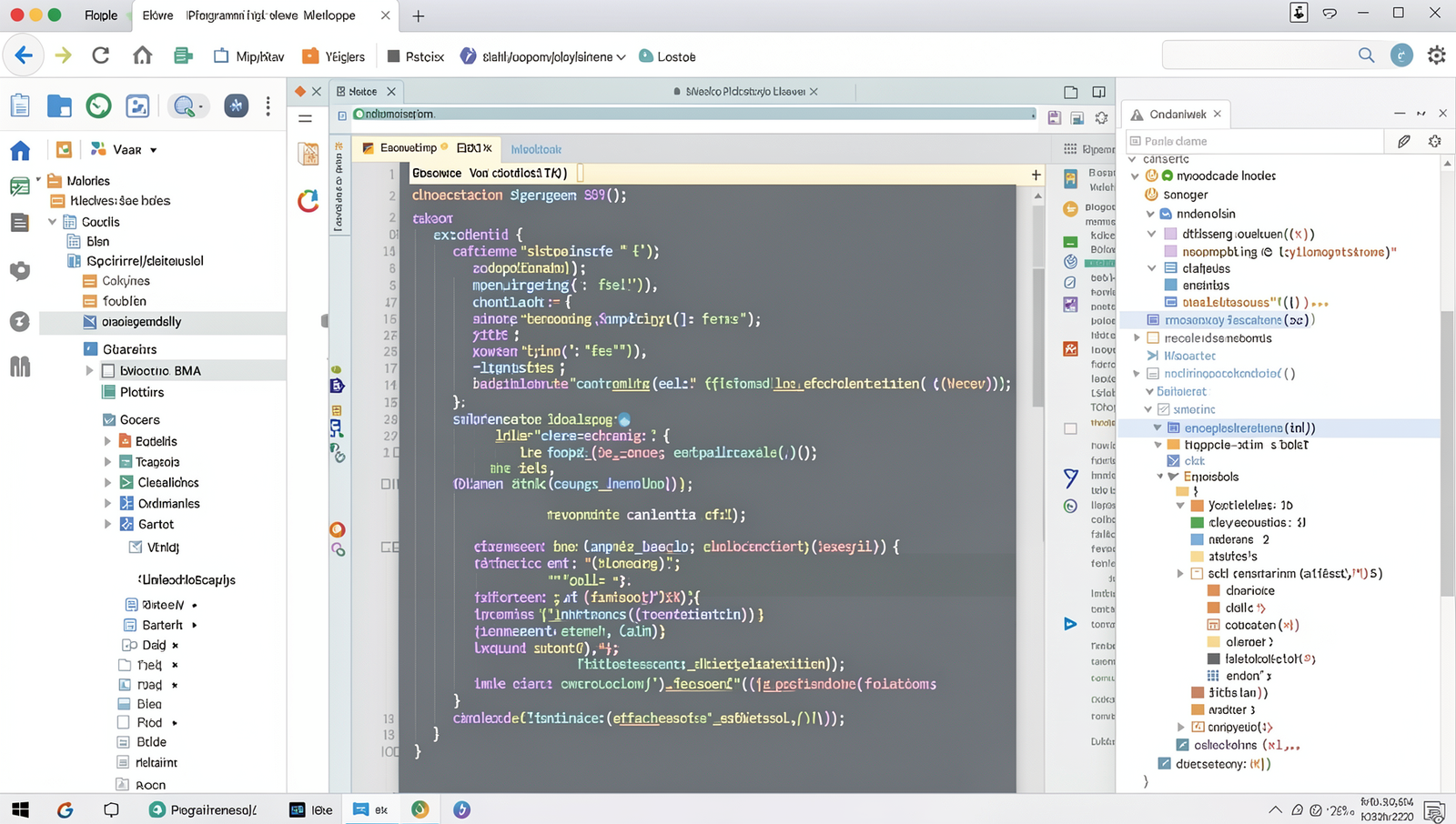
Task: Toggle the Gocers checkbox in file tree
Action: click(x=109, y=420)
